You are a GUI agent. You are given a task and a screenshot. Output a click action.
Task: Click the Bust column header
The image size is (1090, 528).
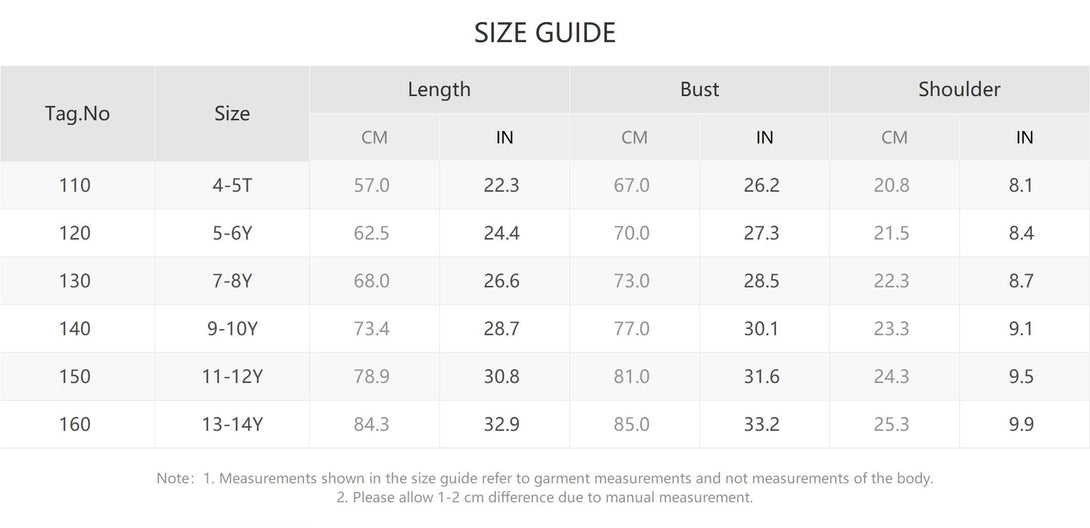pyautogui.click(x=699, y=89)
